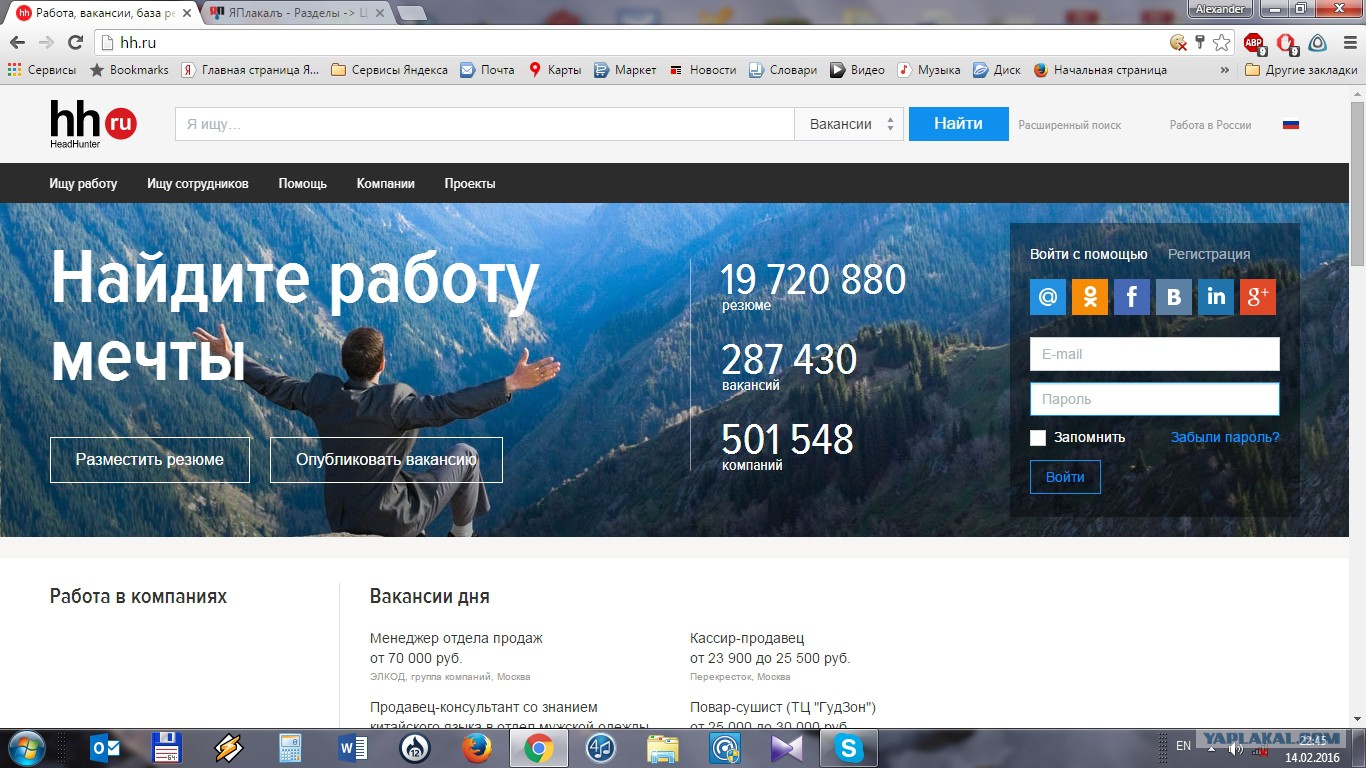Click the Mail.ru @ login icon
This screenshot has width=1366, height=768.
click(1048, 297)
